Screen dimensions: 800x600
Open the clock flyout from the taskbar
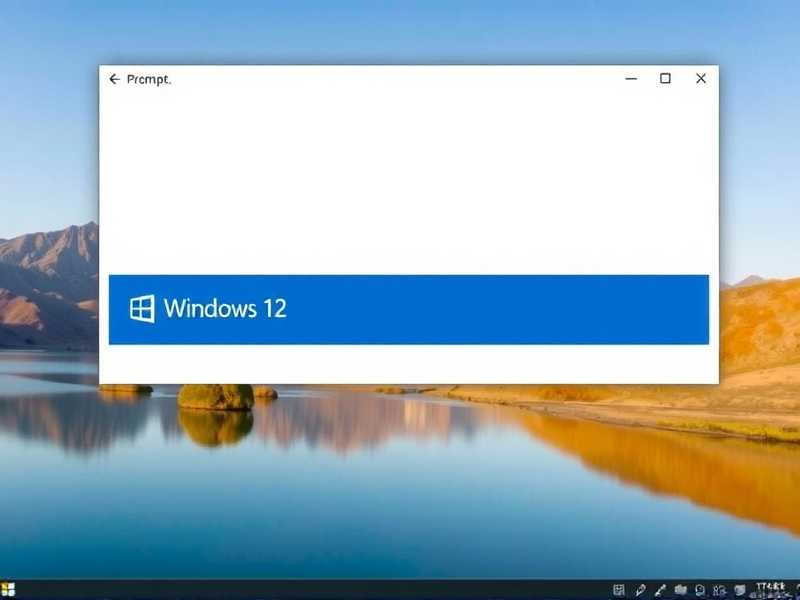tap(770, 590)
